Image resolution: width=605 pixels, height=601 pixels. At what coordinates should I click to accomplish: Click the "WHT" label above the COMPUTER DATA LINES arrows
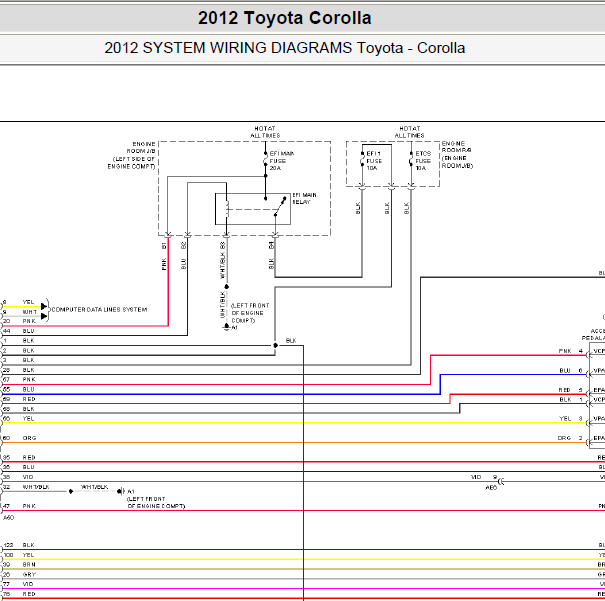click(x=30, y=312)
